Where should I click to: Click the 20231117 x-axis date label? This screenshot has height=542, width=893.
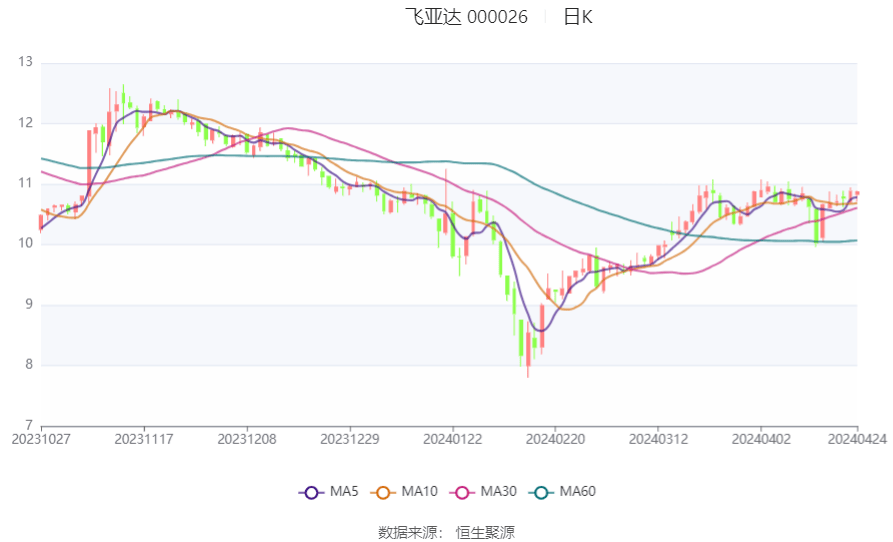pyautogui.click(x=144, y=440)
